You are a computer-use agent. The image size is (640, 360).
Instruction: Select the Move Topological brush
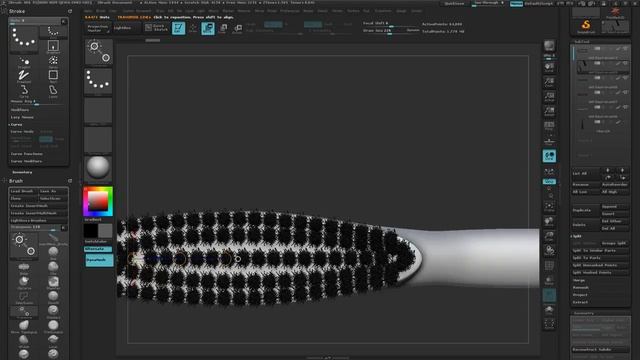coord(24,327)
